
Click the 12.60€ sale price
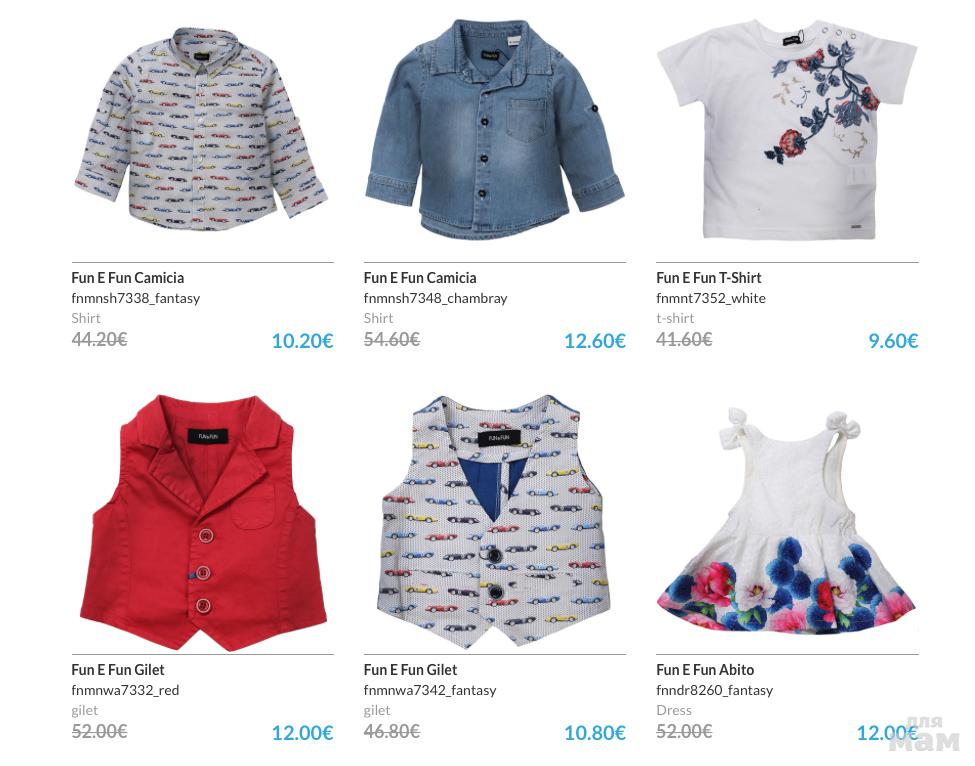click(x=594, y=341)
